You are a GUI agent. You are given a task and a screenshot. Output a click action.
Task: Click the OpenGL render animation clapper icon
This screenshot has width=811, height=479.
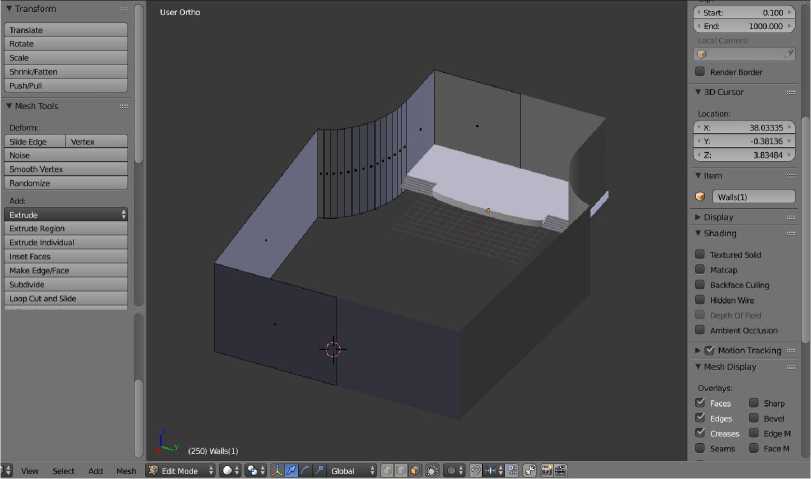point(560,470)
